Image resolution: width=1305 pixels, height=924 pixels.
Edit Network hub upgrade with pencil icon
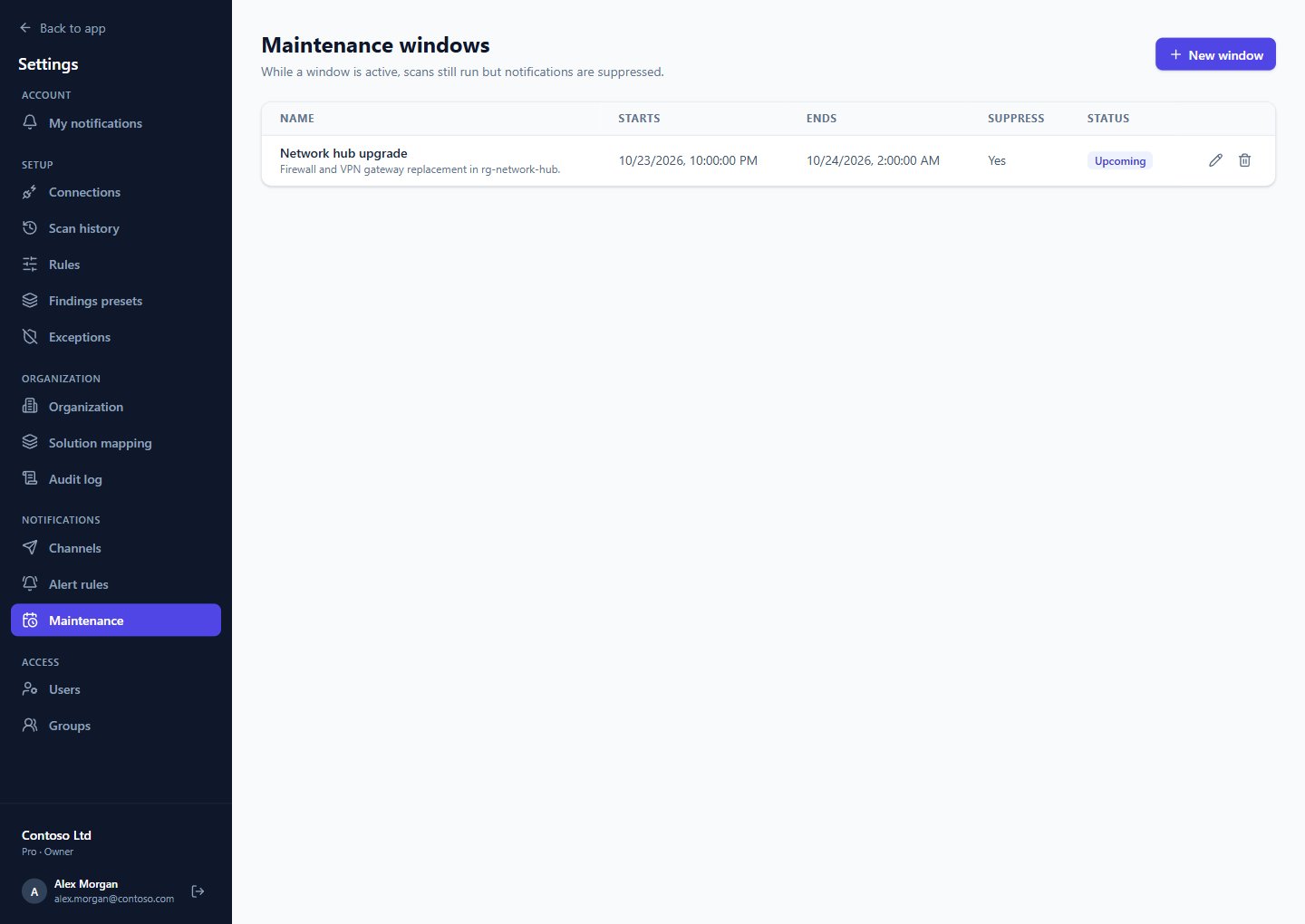pyautogui.click(x=1216, y=160)
